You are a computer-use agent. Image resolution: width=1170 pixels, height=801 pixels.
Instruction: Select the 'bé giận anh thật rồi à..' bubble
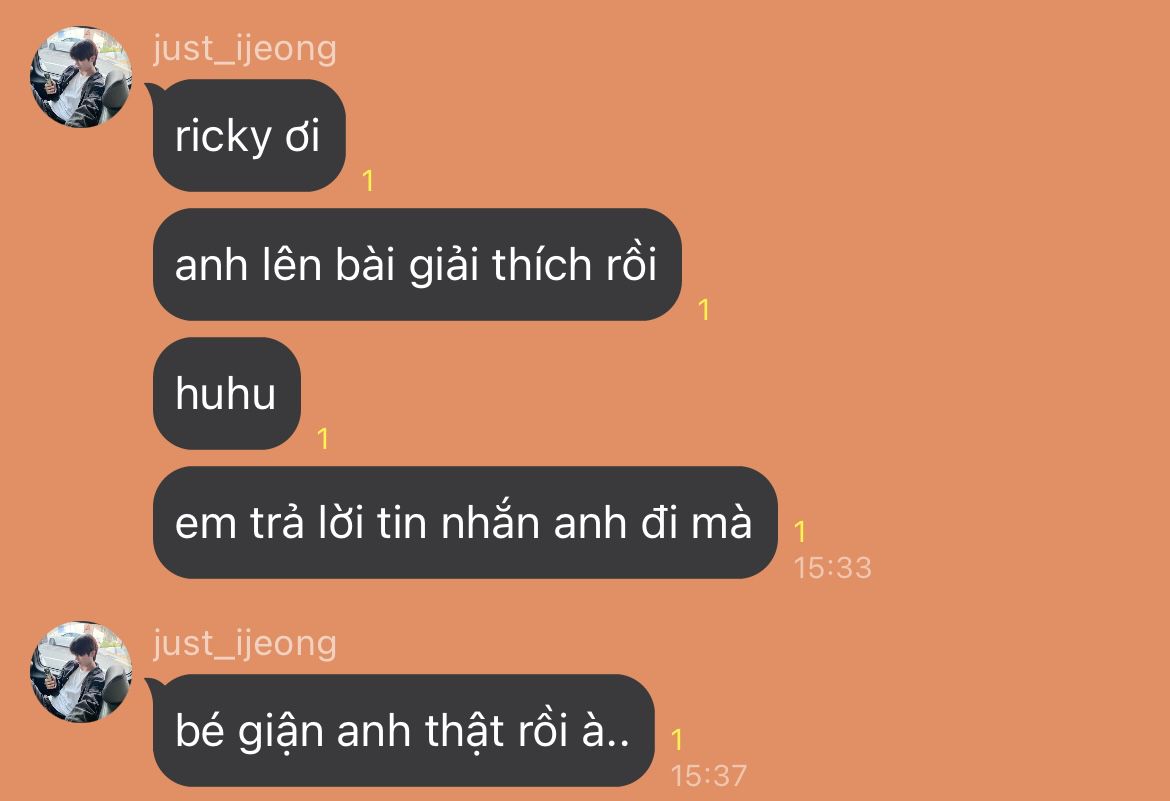point(404,730)
